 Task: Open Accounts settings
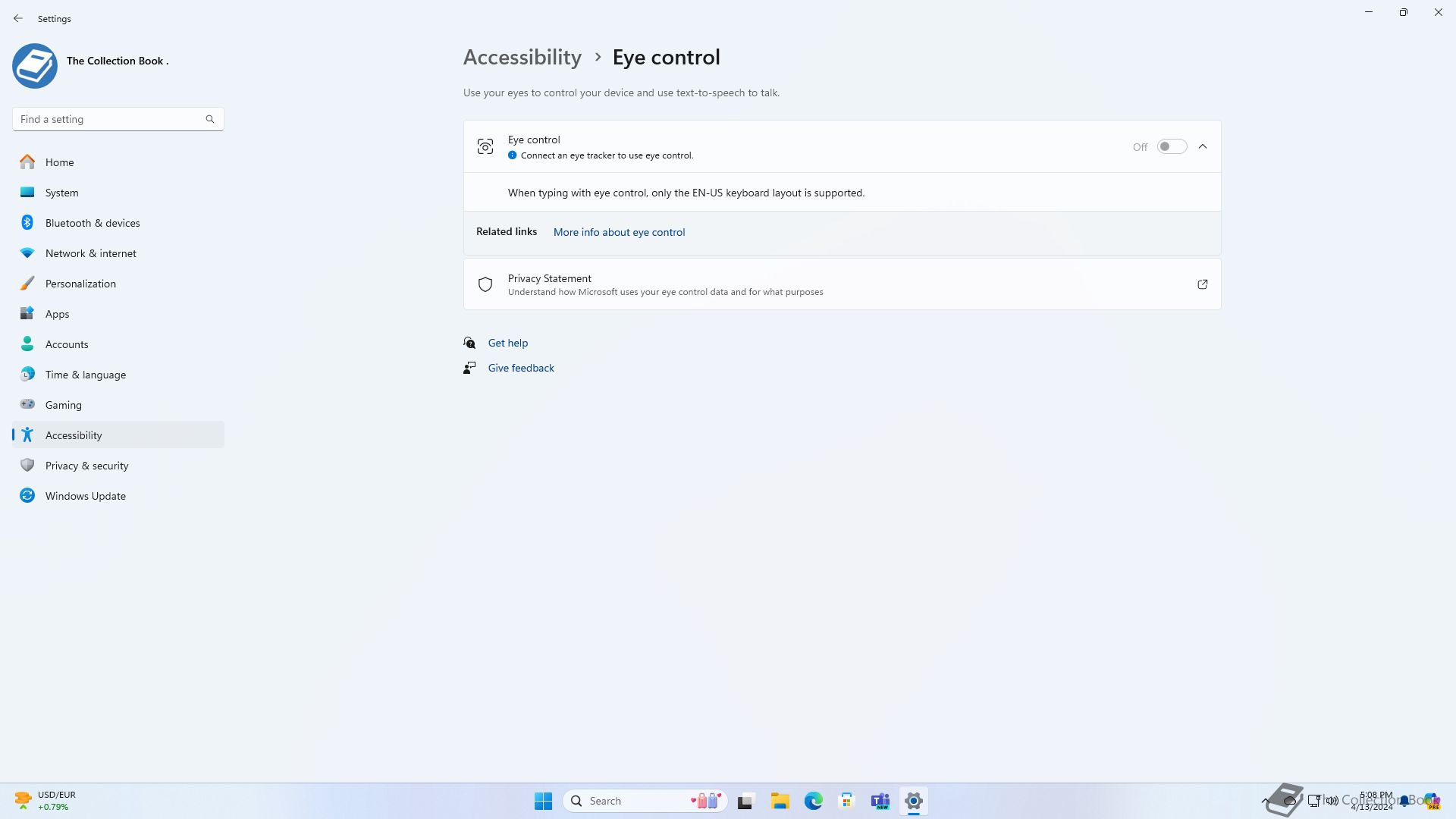click(118, 344)
